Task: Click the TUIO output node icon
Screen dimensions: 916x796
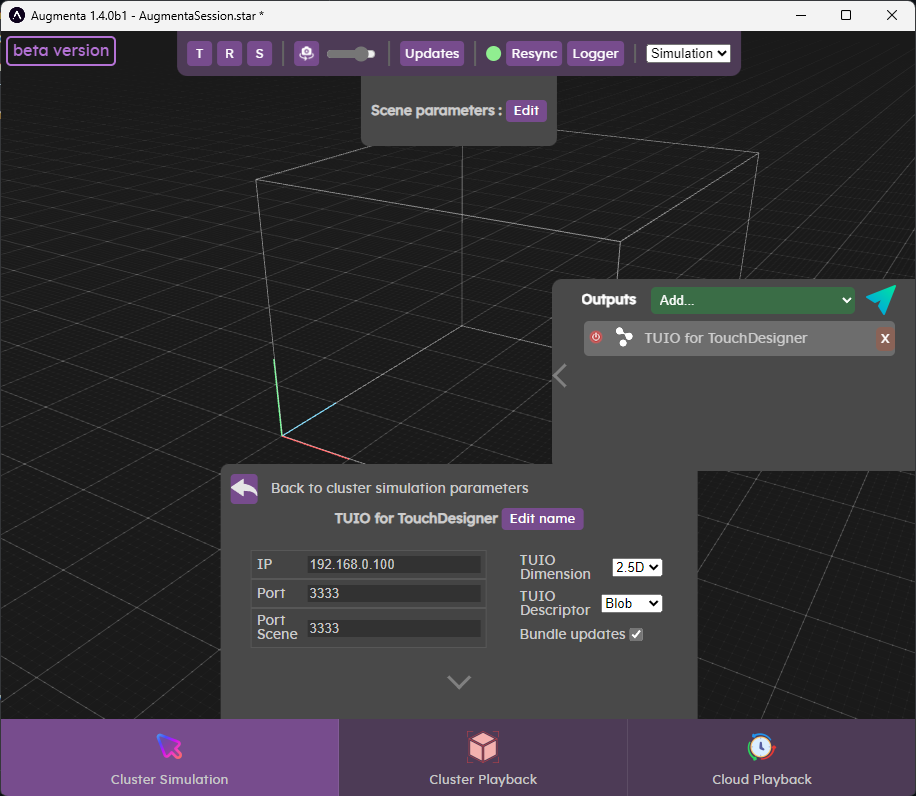Action: (624, 338)
